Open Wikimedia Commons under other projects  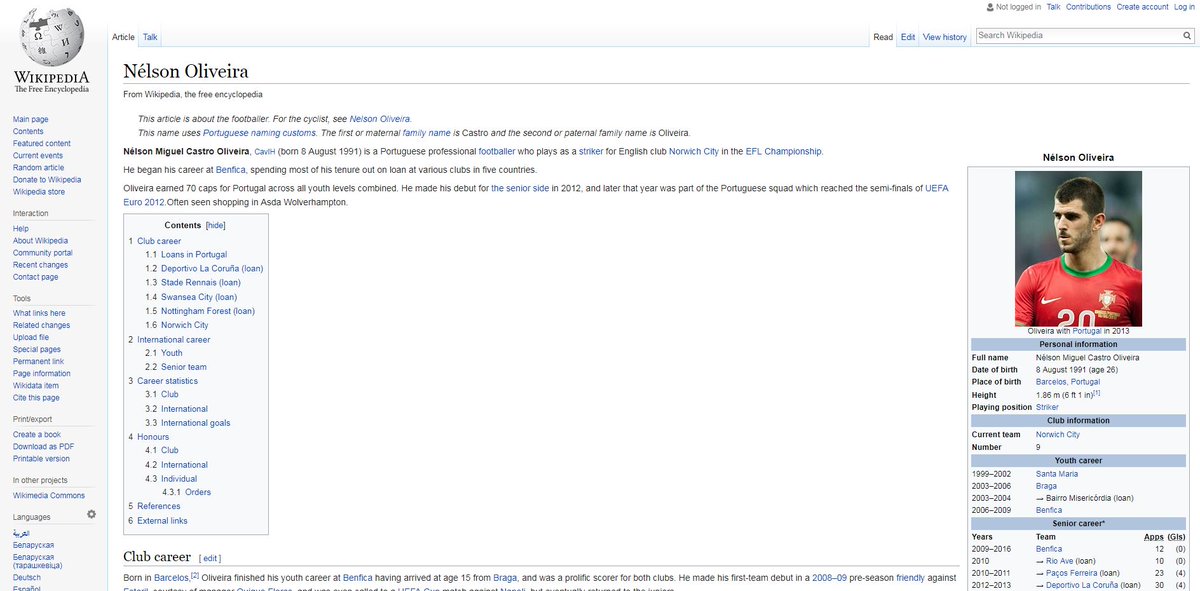point(49,495)
